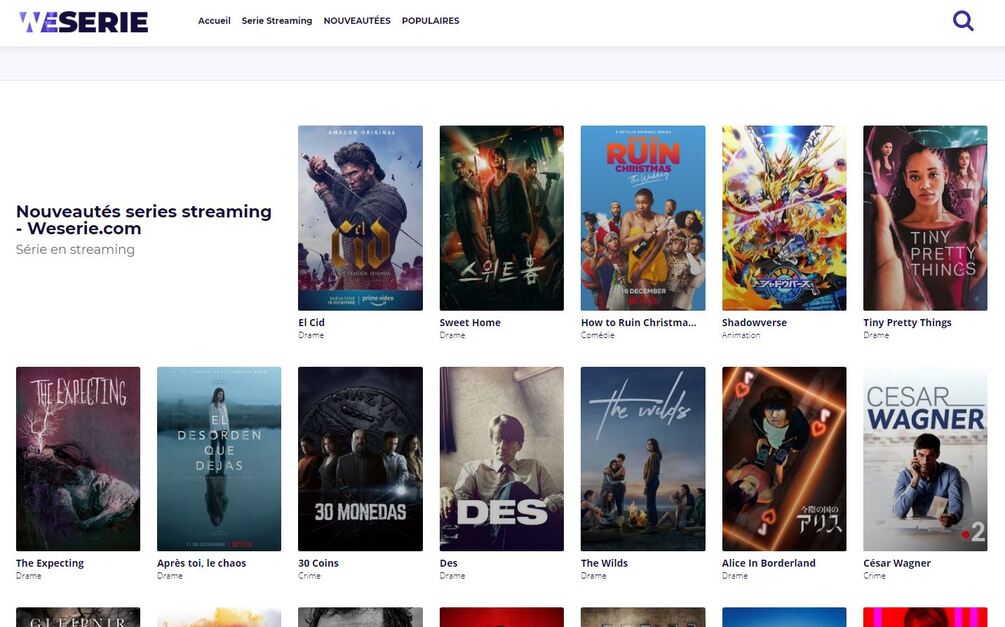Open the Sweet Home poster
This screenshot has width=1005, height=627.
(x=502, y=218)
